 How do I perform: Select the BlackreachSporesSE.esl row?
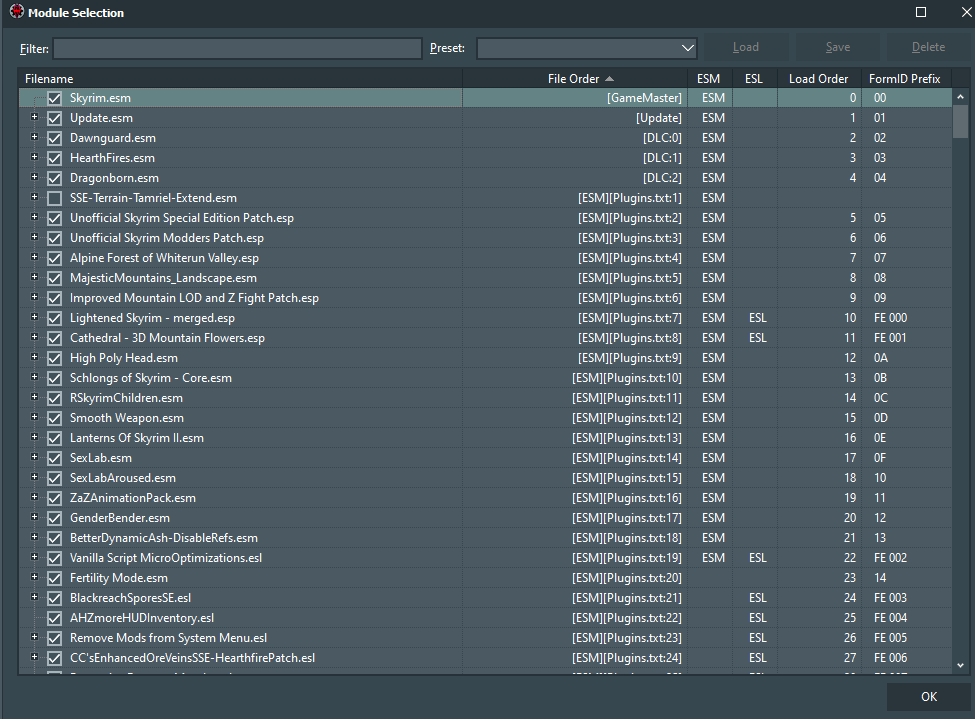click(x=485, y=598)
